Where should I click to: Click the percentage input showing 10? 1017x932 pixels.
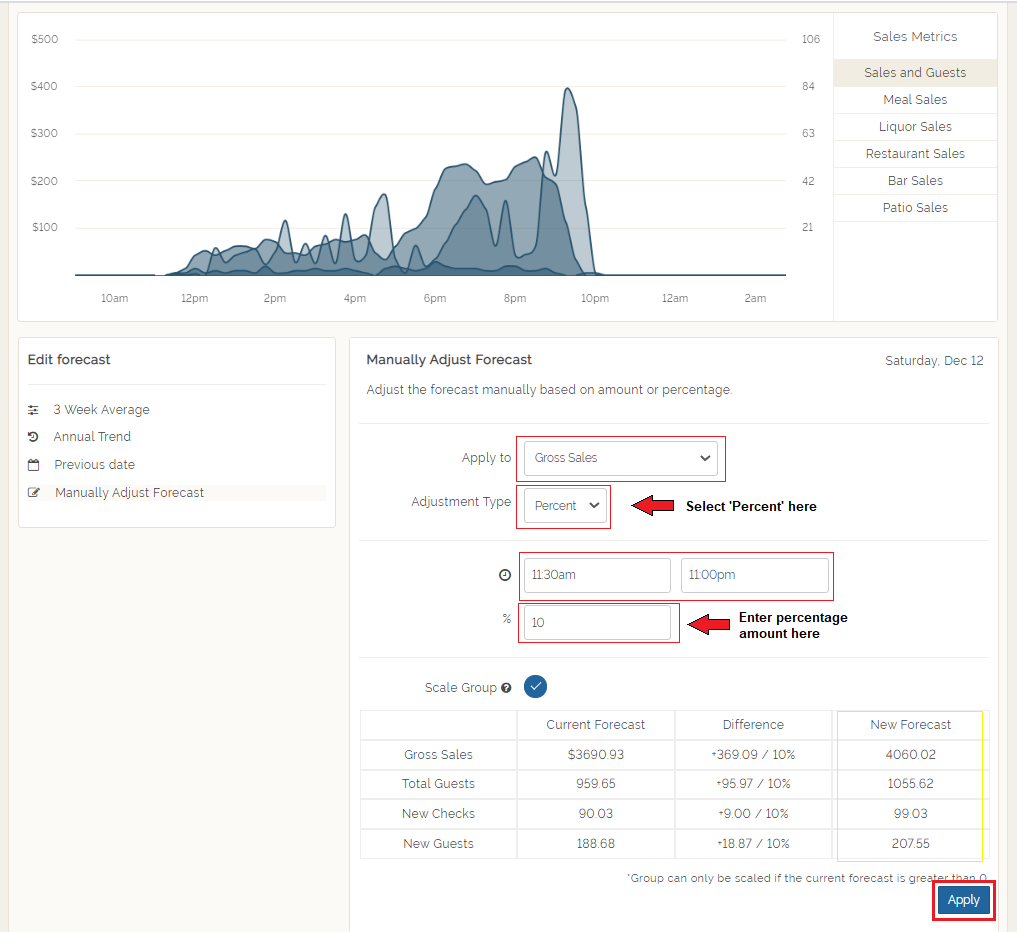click(x=596, y=622)
